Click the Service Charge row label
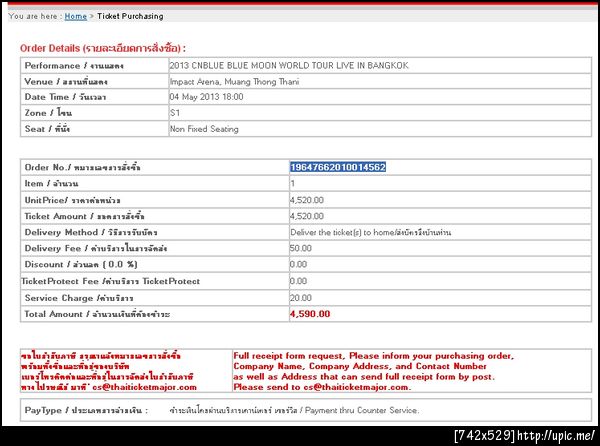 [x=79, y=298]
